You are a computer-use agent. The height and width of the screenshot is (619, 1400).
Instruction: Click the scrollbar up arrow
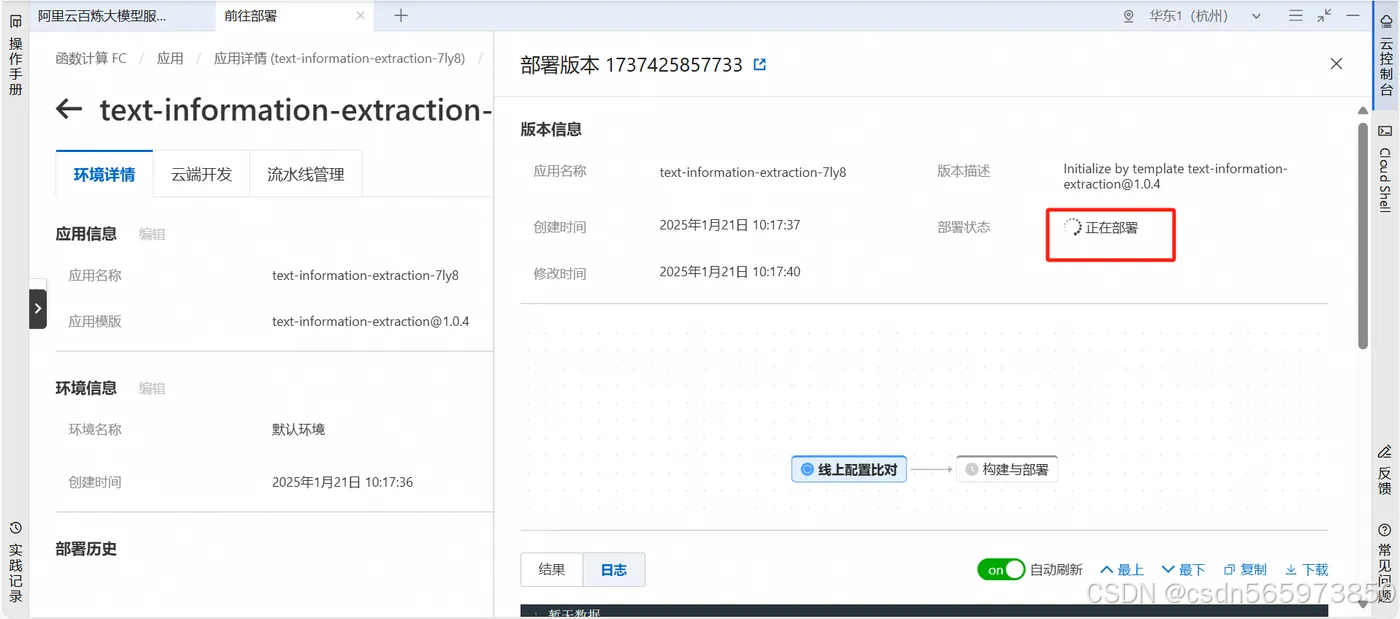click(x=1363, y=109)
